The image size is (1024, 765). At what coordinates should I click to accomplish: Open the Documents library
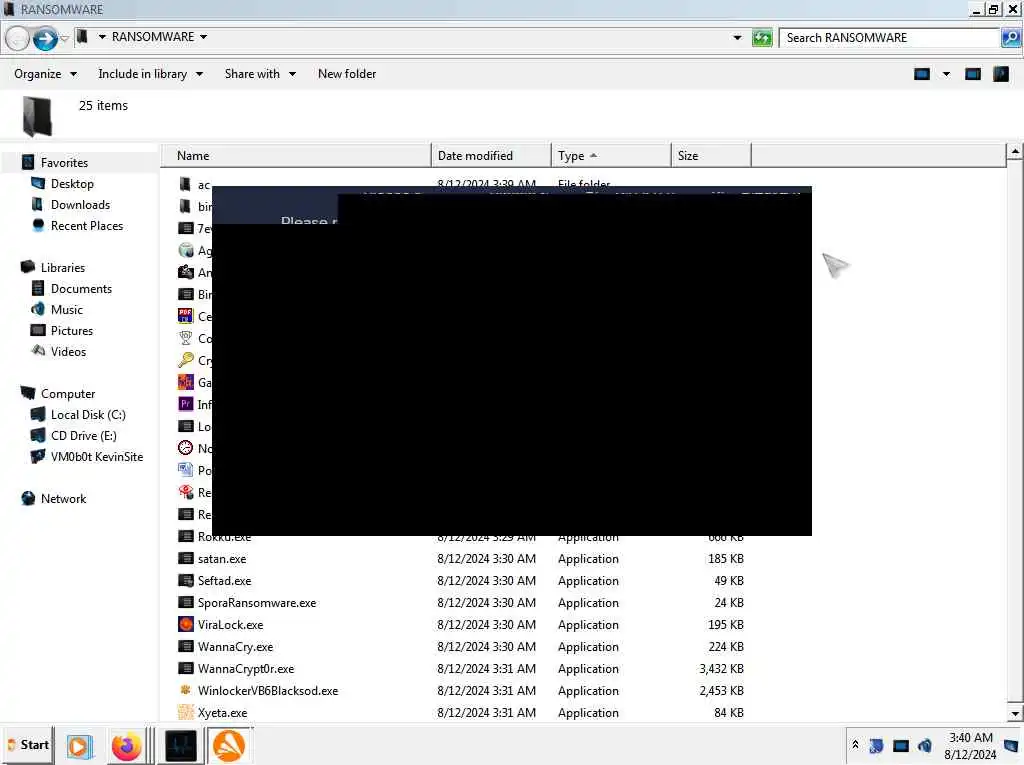pyautogui.click(x=81, y=288)
